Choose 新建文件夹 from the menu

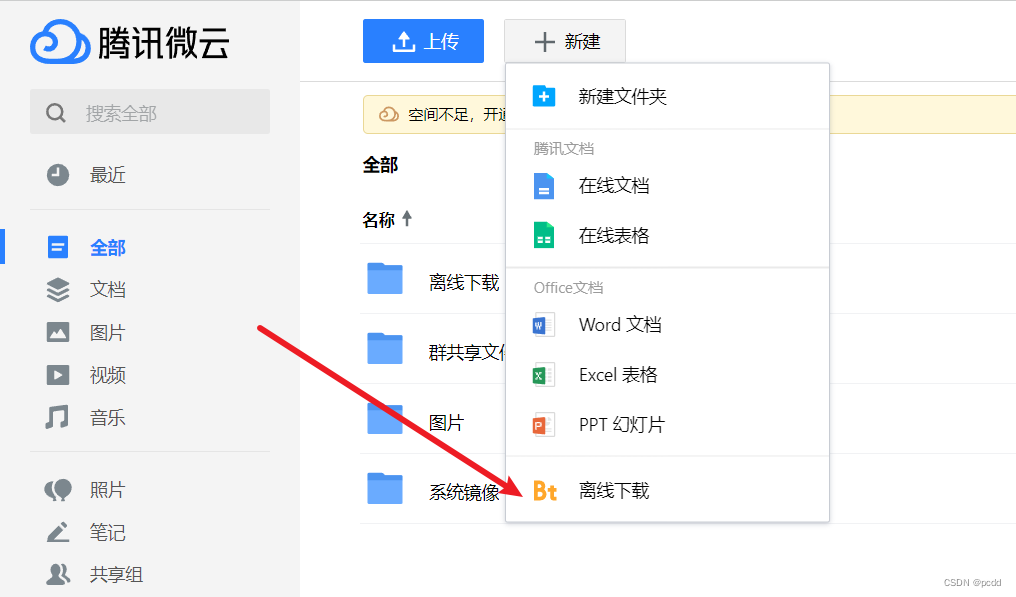667,97
